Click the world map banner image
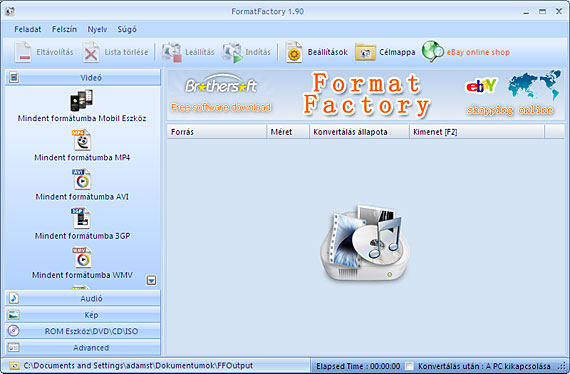 [534, 85]
